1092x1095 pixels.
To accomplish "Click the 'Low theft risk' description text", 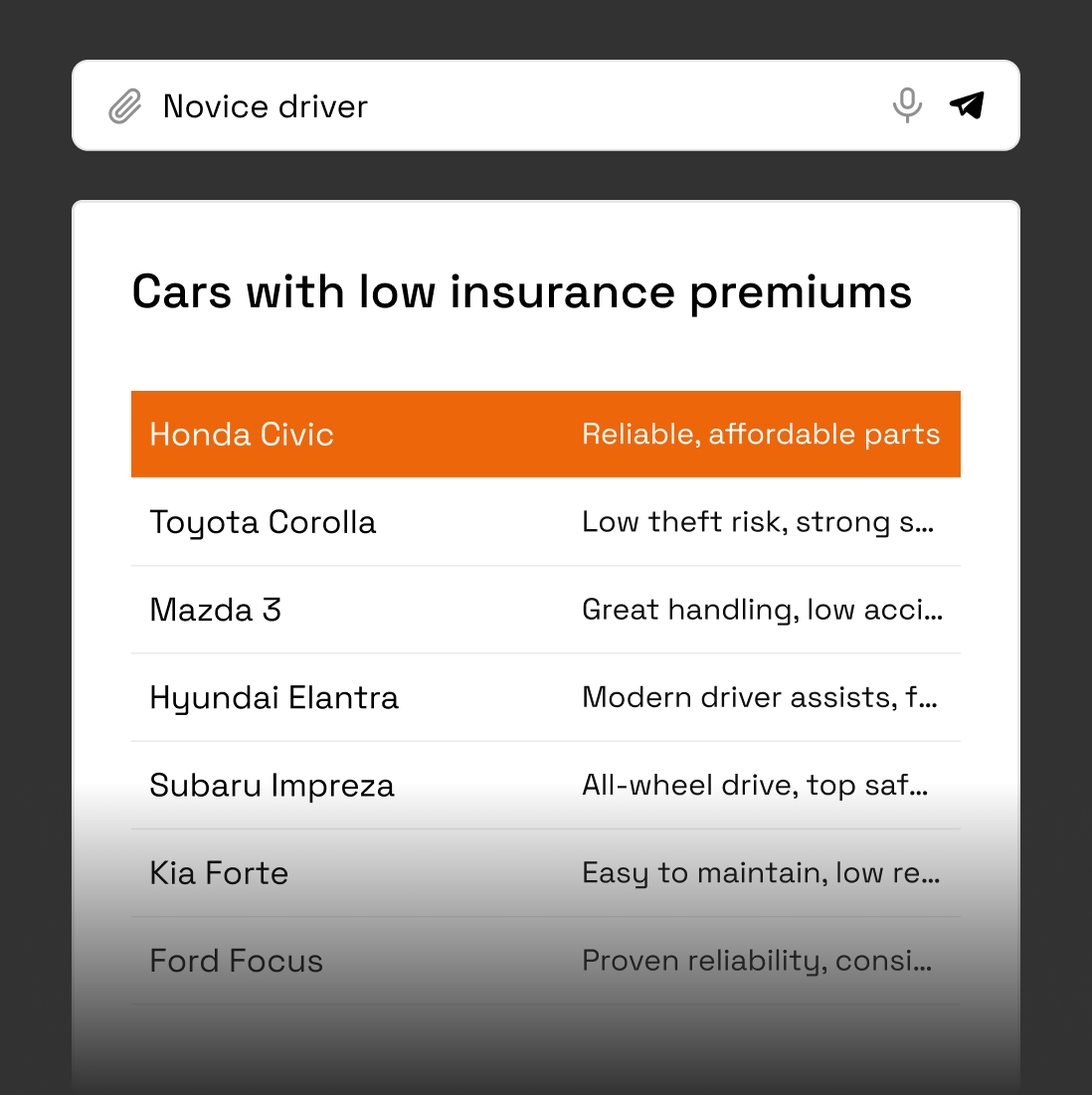I will [757, 522].
